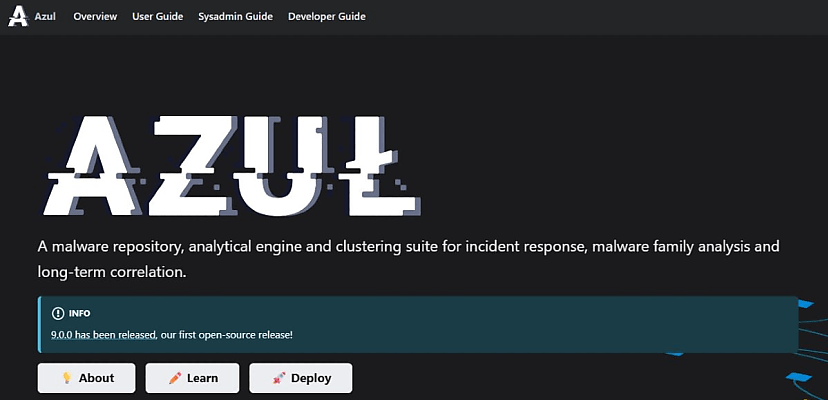Click the lightbulb icon on About
828x400 pixels.
click(67, 378)
